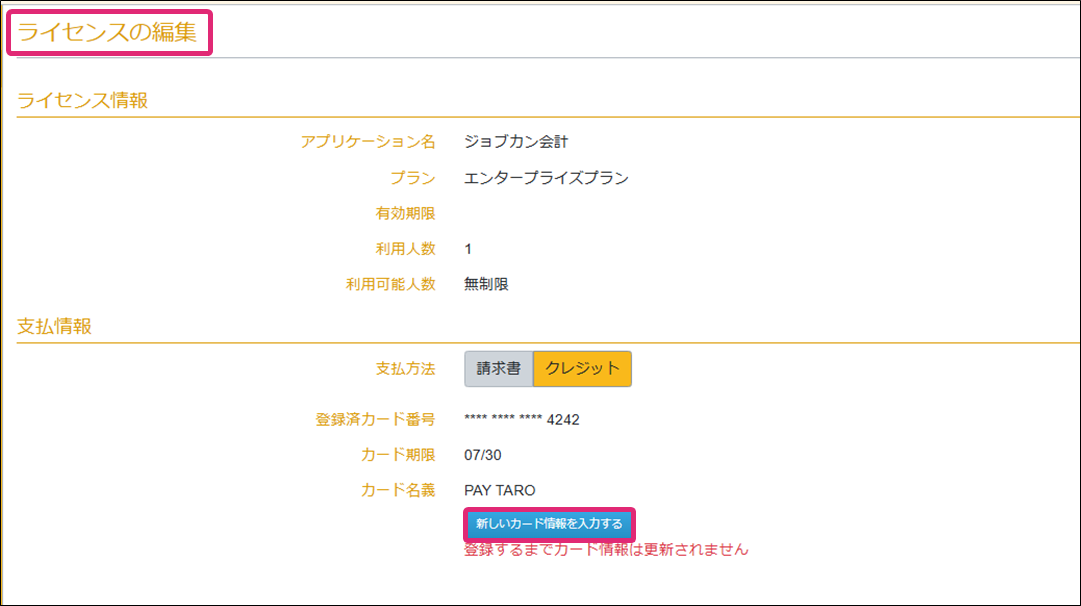Click the masked card number ending 4242

tap(522, 420)
